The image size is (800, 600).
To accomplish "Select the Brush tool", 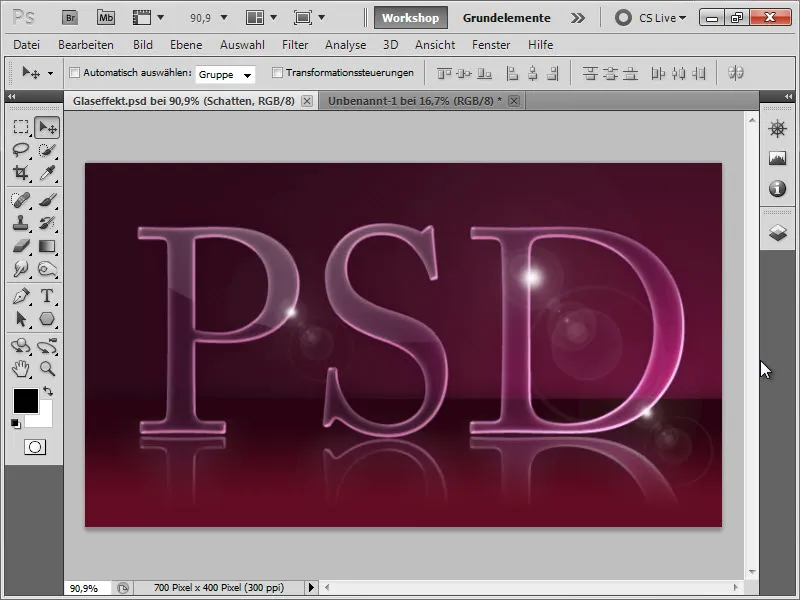I will pos(47,200).
